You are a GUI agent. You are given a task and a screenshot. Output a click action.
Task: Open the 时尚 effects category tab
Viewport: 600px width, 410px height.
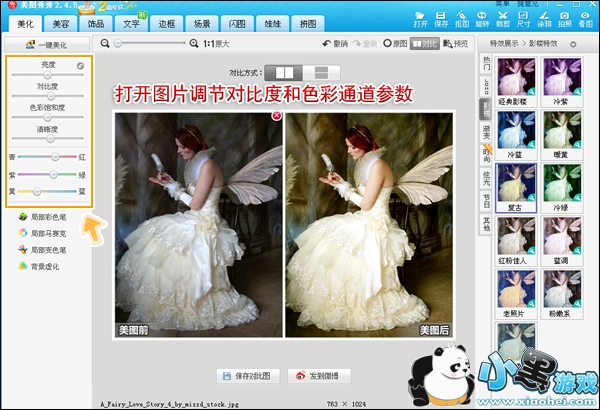point(486,155)
